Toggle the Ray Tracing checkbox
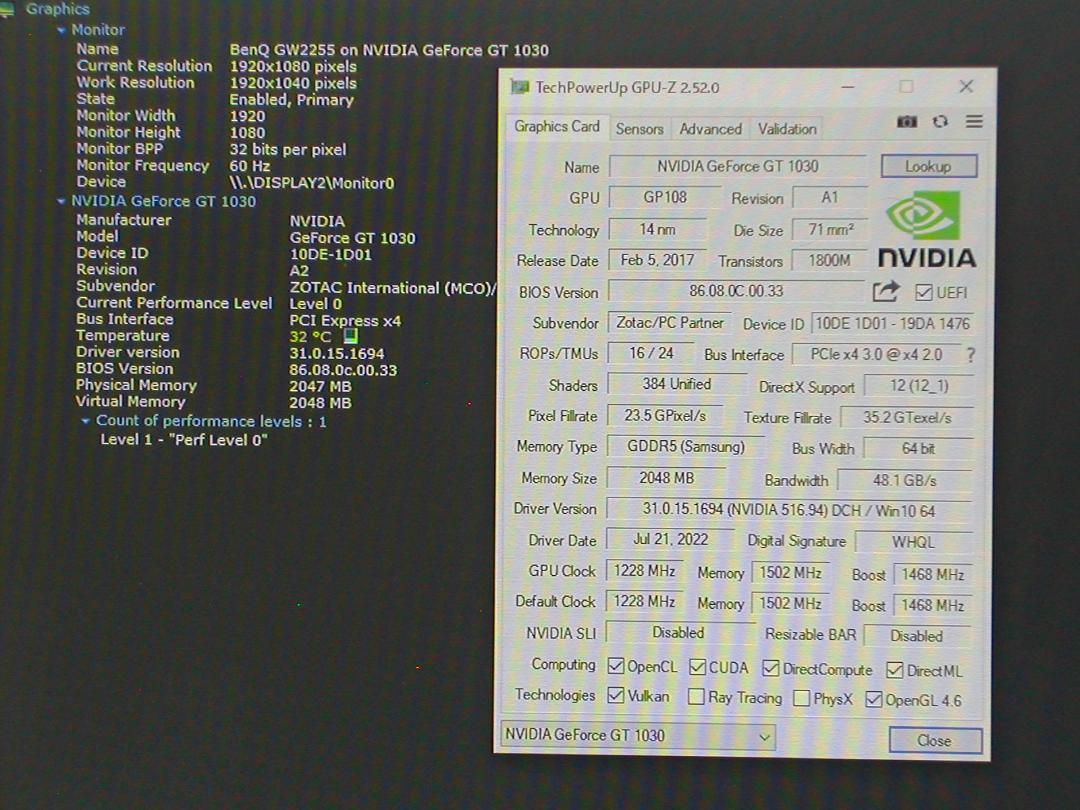Screen dimensions: 1080x810 pyautogui.click(x=696, y=697)
